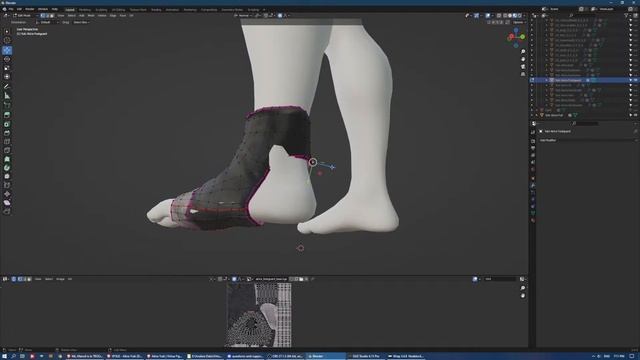Open the viewport Options dropdown
Screen dimensions: 640x360
[x=518, y=22]
